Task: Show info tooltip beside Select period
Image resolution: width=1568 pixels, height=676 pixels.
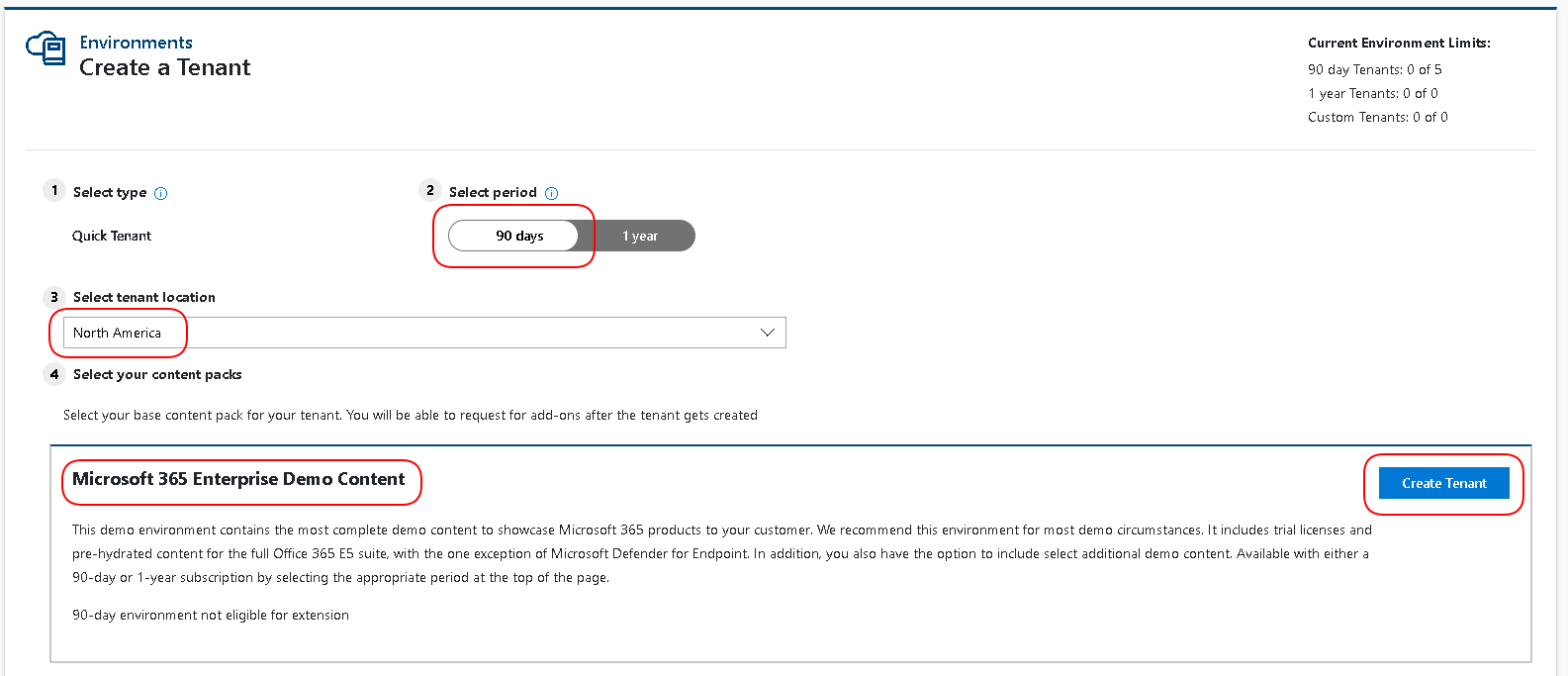Action: click(x=552, y=193)
